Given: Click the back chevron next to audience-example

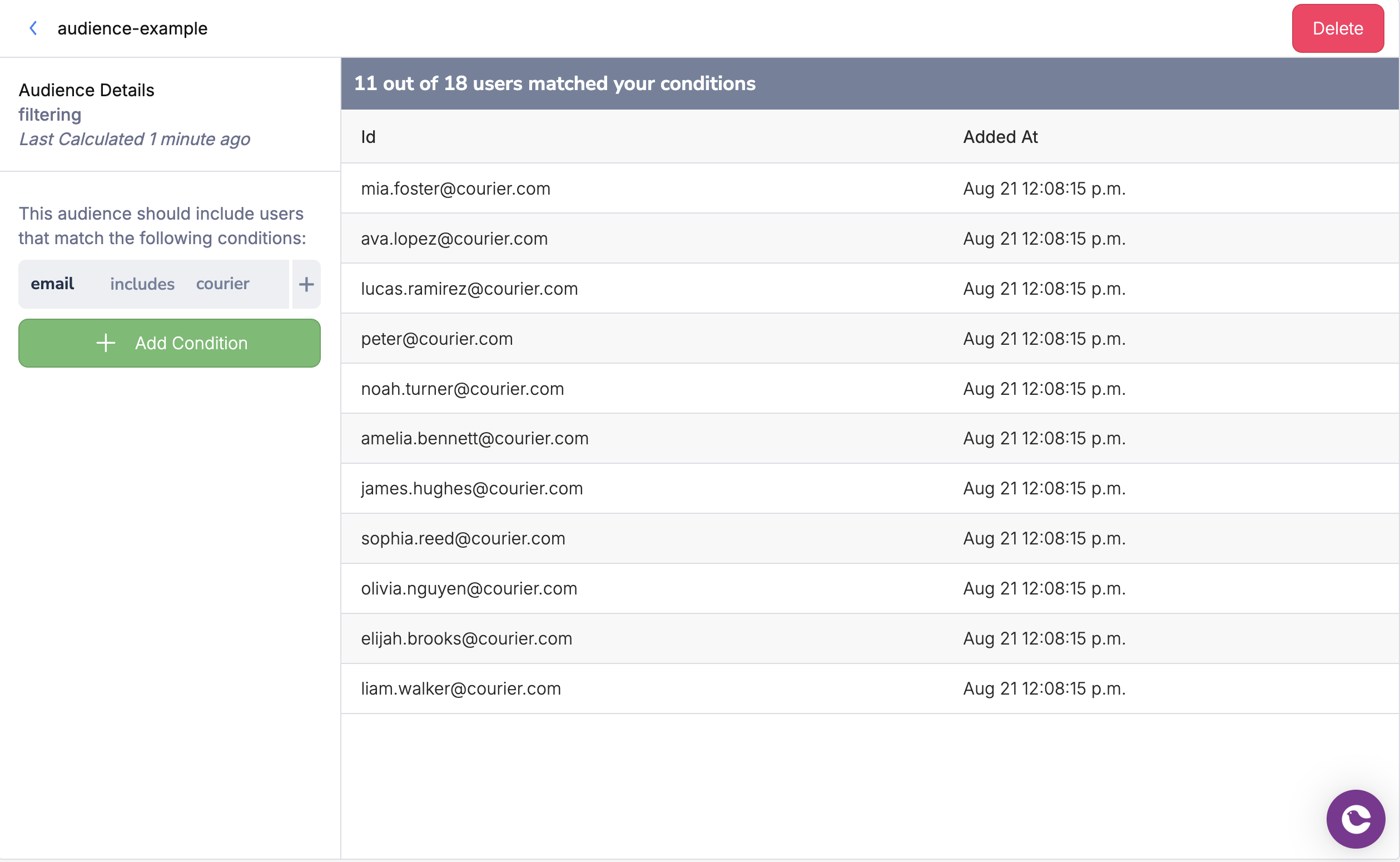Looking at the screenshot, I should (33, 28).
